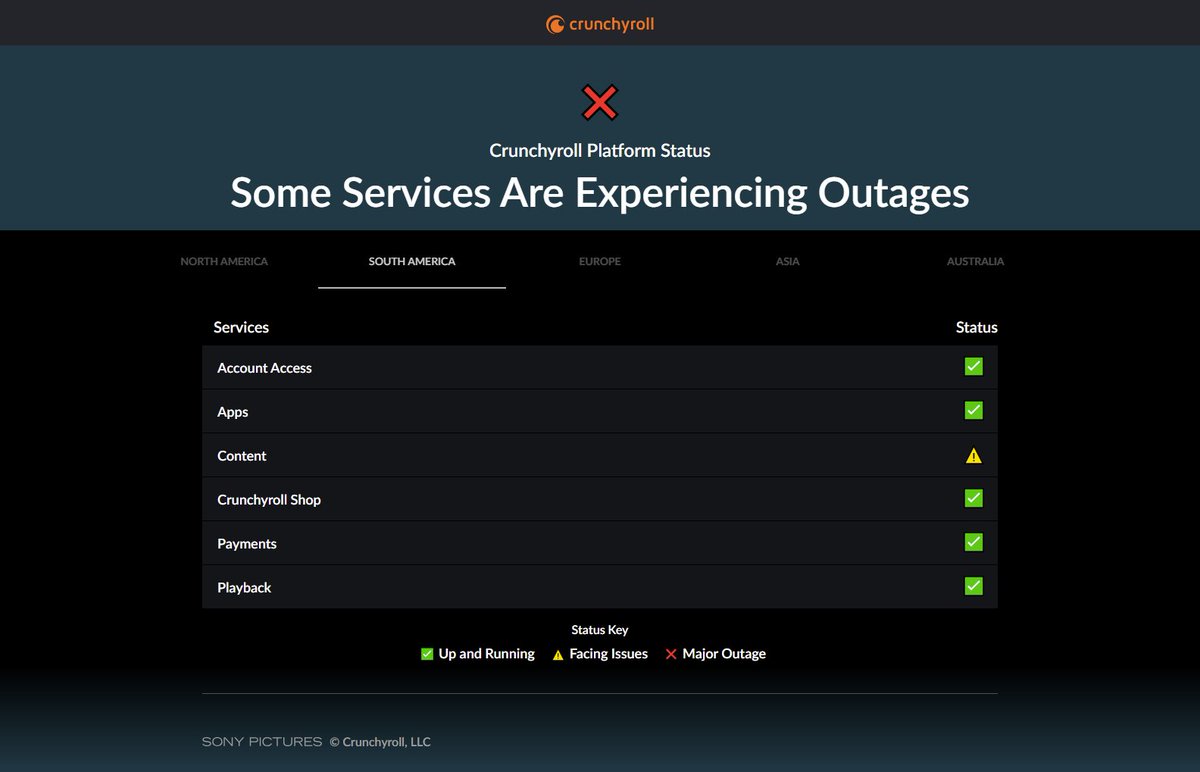Click green check status for Playback
This screenshot has height=772, width=1200.
click(974, 586)
